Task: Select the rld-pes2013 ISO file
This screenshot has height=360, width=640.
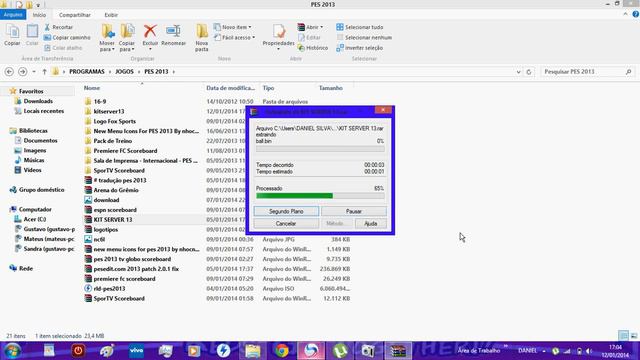Action: [x=109, y=289]
